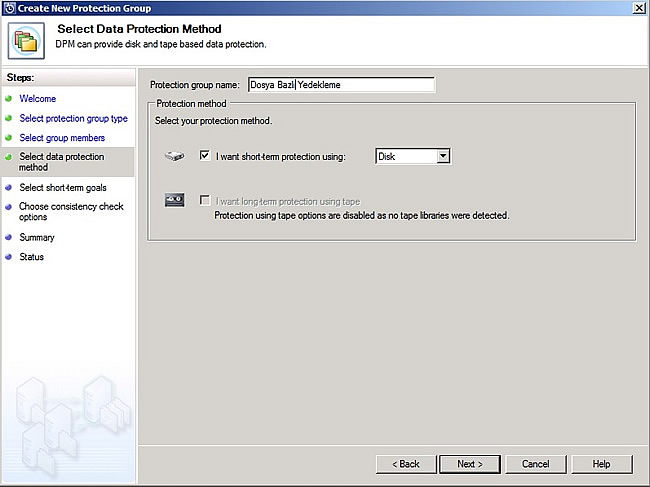Viewport: 650px width, 487px height.
Task: Select the Choose consistency check options step
Action: [x=71, y=211]
